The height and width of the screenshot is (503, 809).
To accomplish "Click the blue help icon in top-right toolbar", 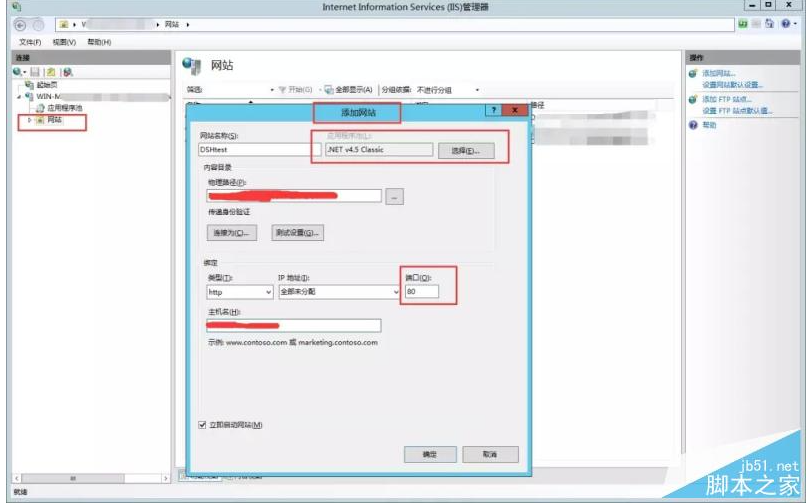I will point(785,24).
